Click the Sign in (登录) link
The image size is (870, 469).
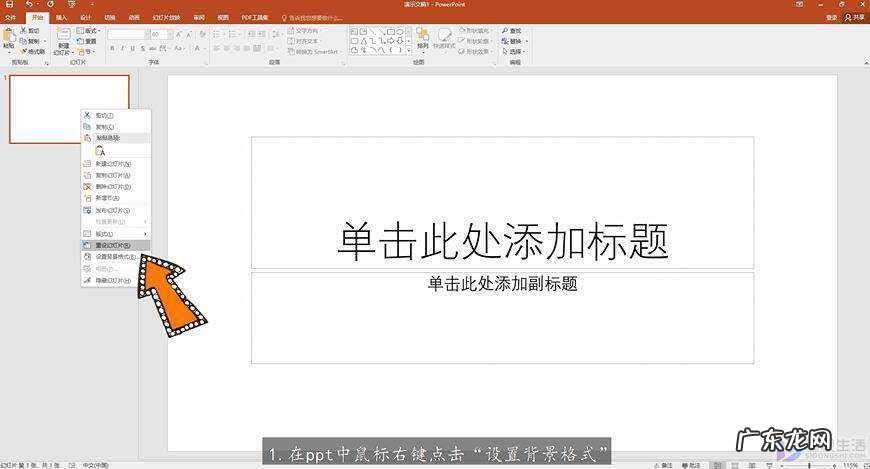831,18
